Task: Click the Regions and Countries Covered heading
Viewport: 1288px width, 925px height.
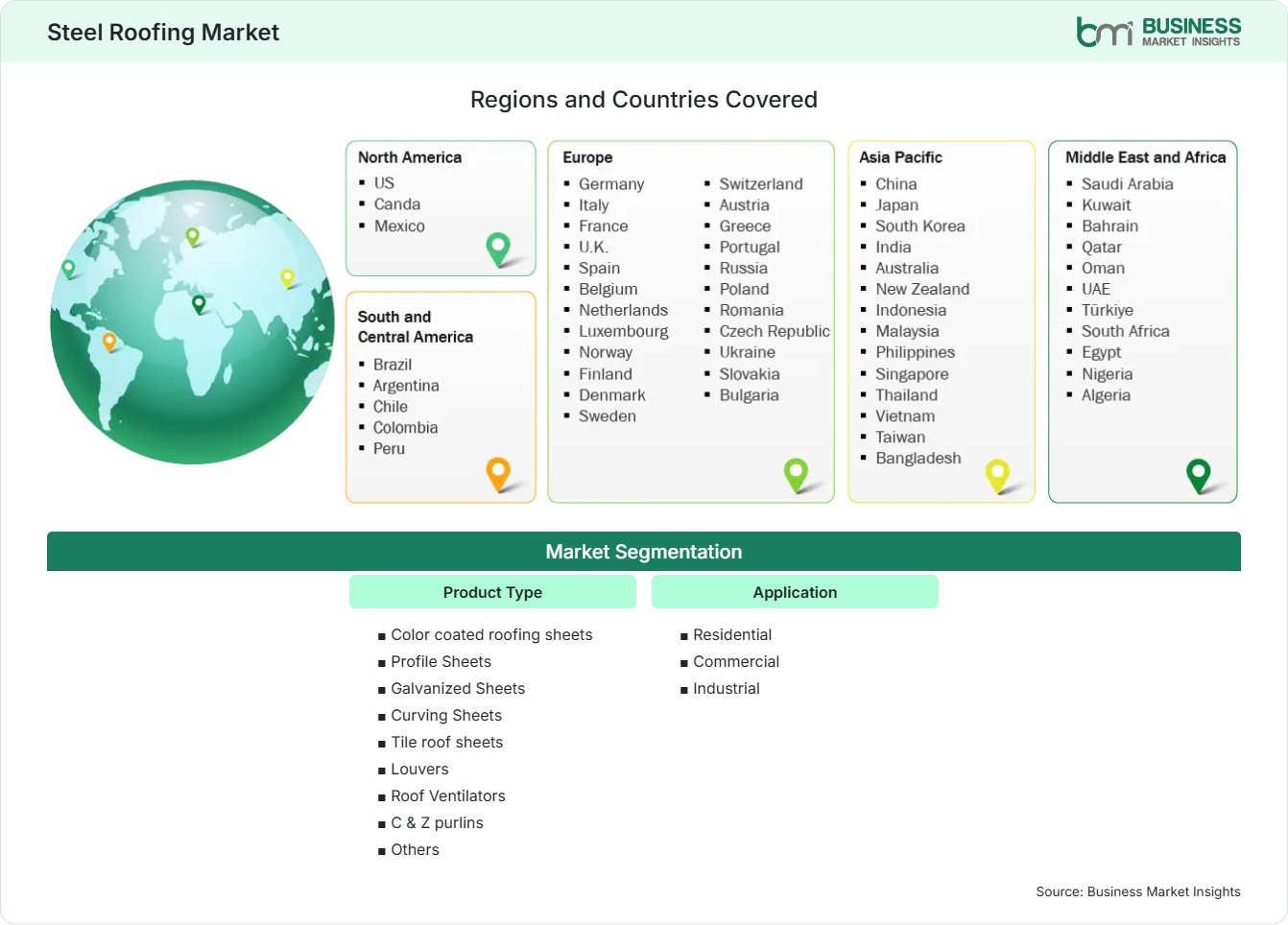Action: pyautogui.click(x=644, y=100)
